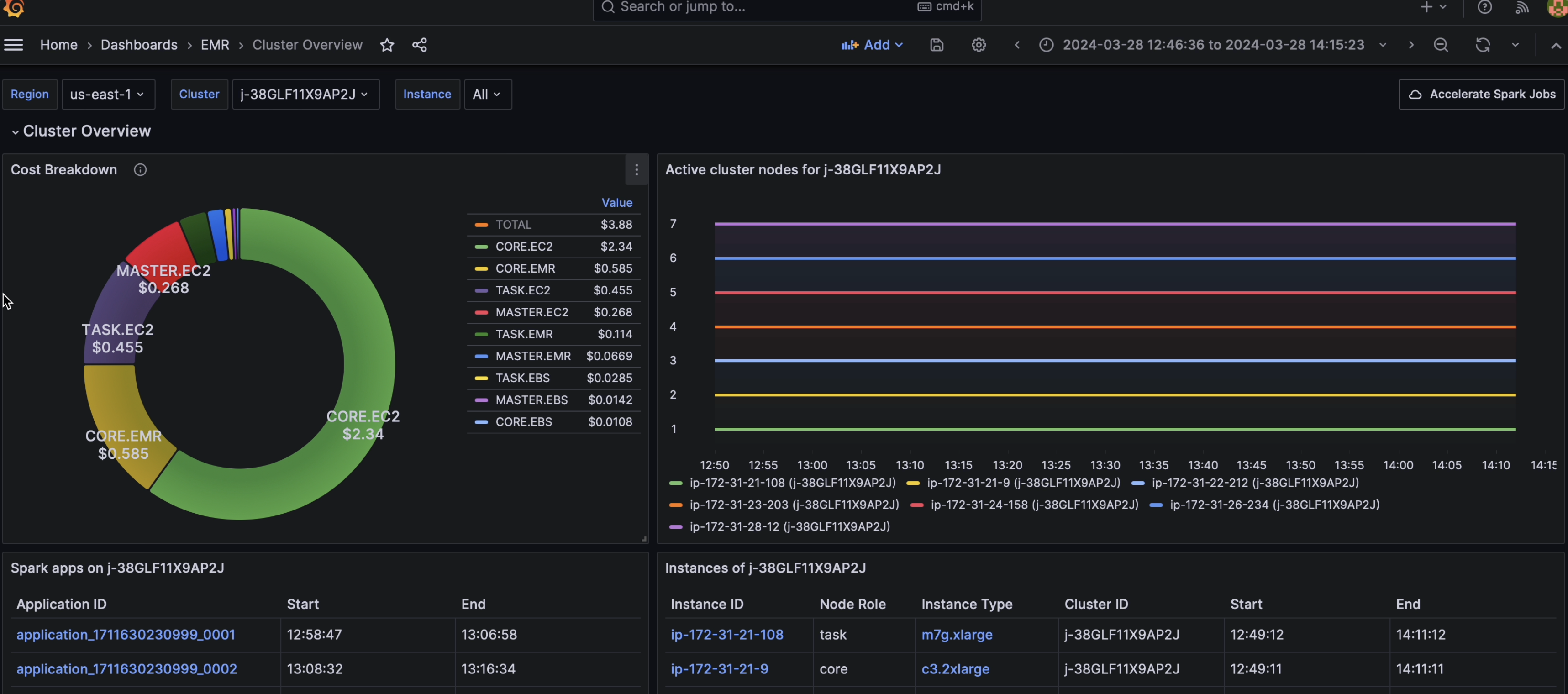Zoom out the time range
The image size is (1568, 694).
pyautogui.click(x=1441, y=44)
